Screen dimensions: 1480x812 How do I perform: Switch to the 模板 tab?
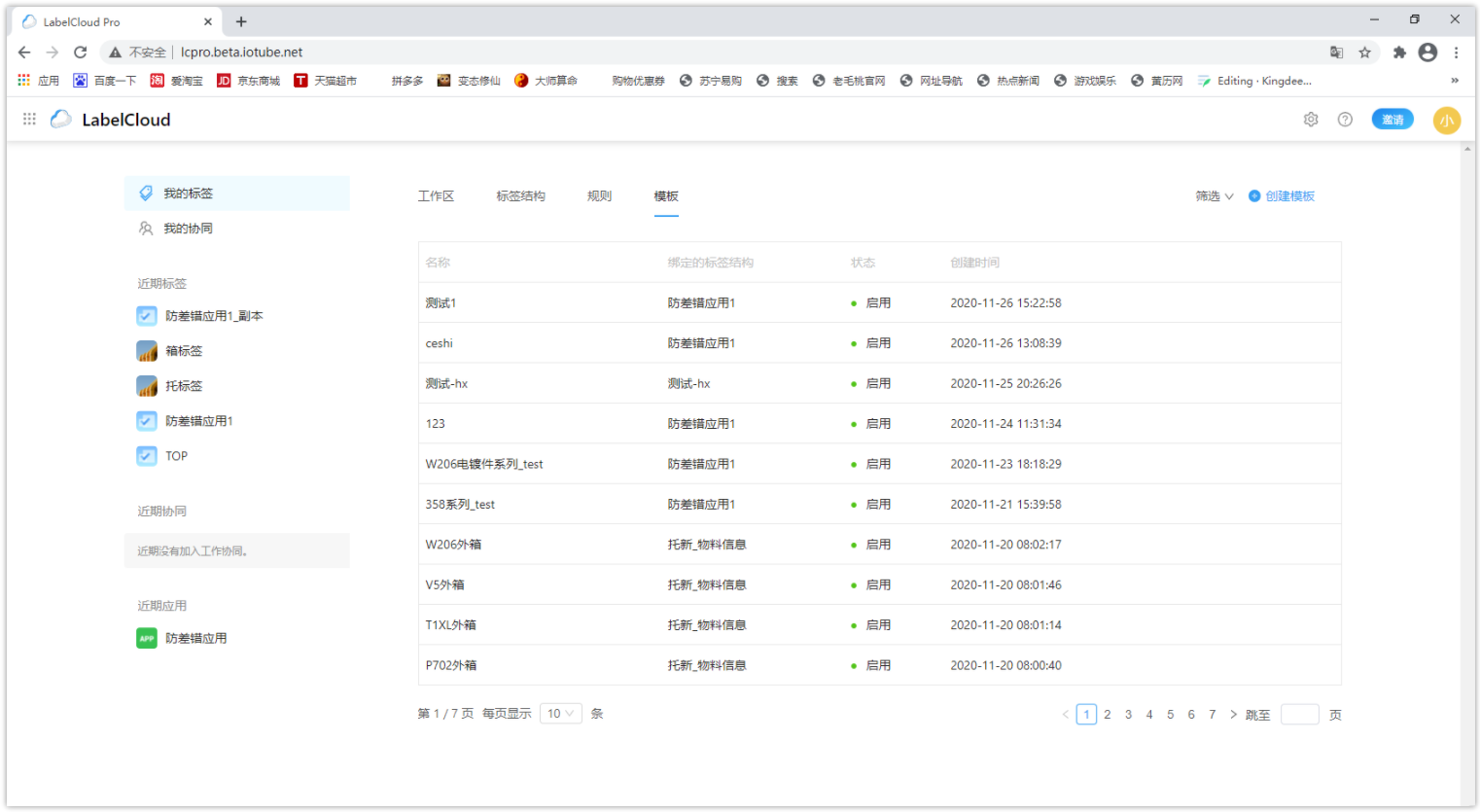pos(666,195)
